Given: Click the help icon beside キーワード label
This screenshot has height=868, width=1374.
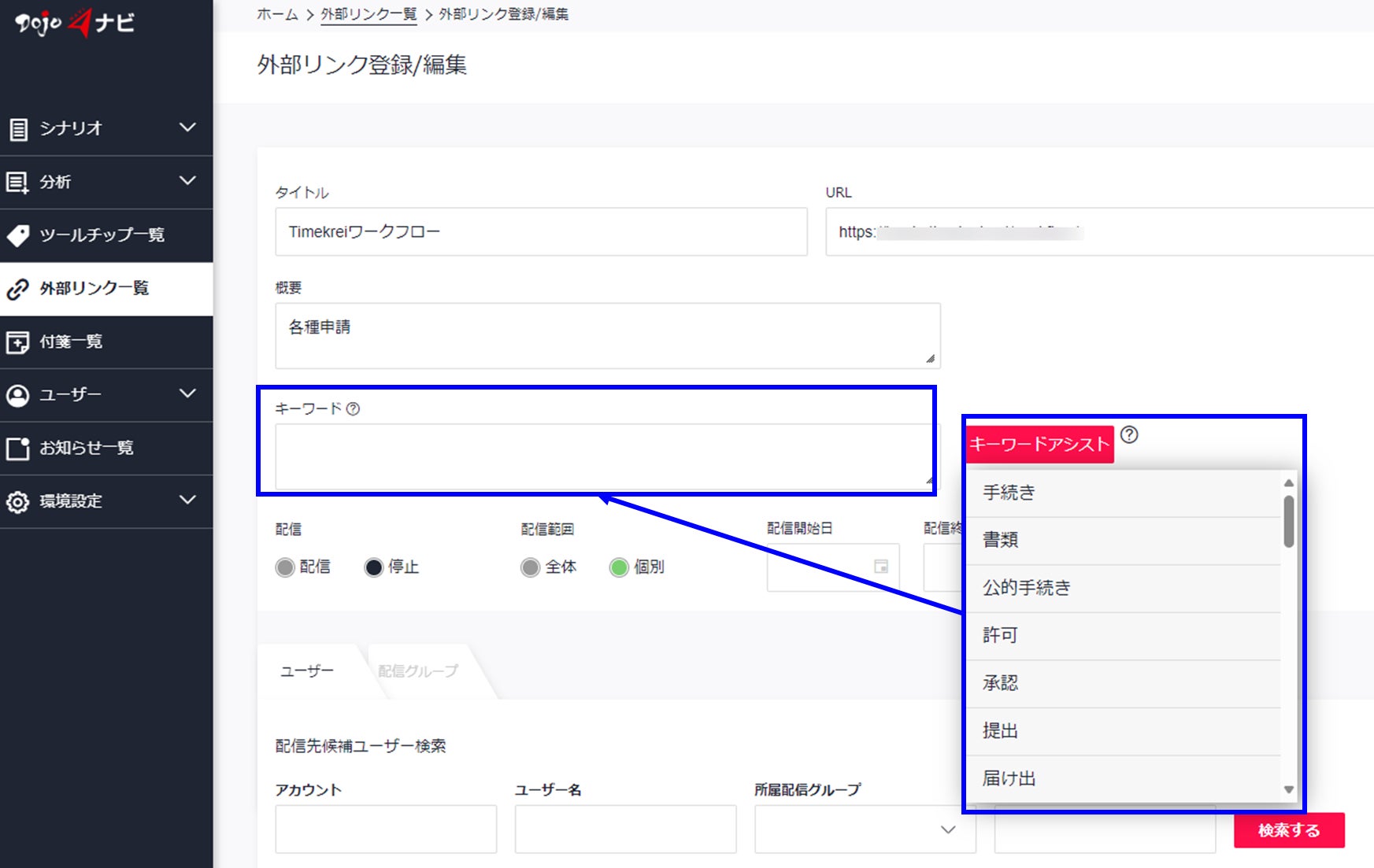Looking at the screenshot, I should pos(353,408).
